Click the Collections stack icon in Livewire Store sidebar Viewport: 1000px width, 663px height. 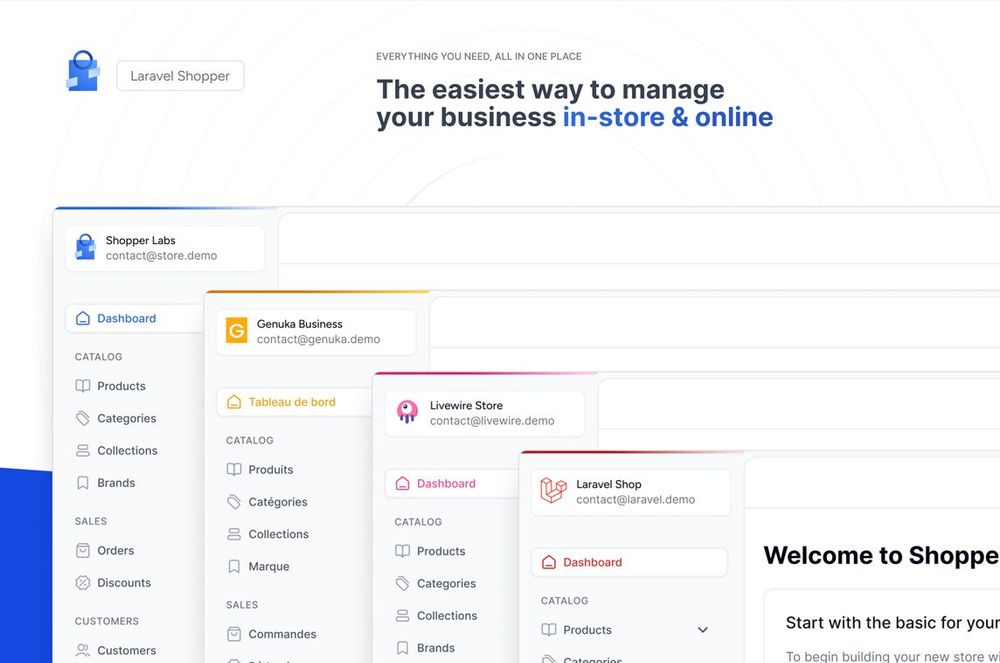[402, 616]
